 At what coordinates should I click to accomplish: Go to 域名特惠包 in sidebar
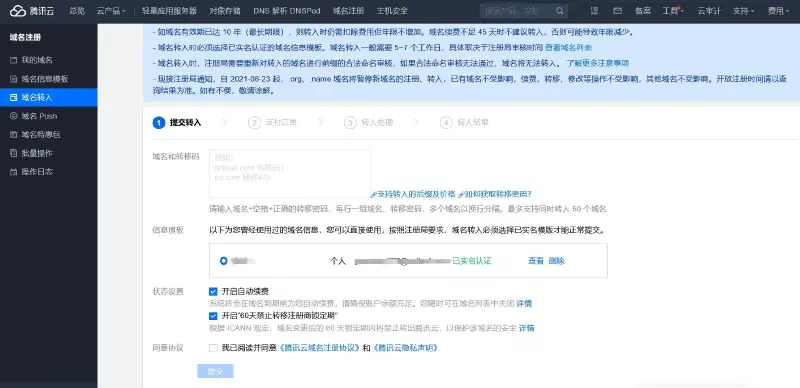point(41,135)
